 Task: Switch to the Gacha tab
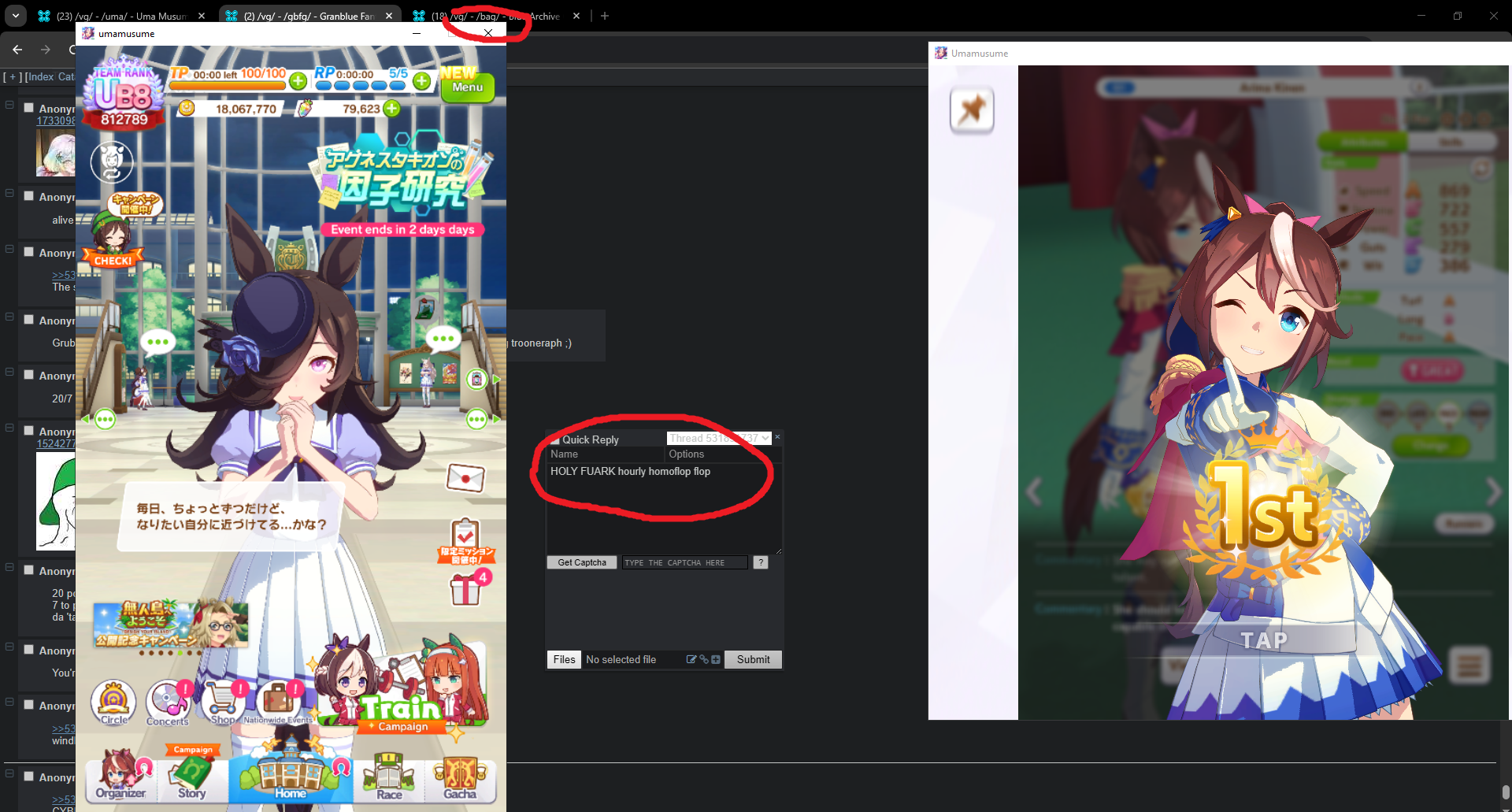[460, 777]
